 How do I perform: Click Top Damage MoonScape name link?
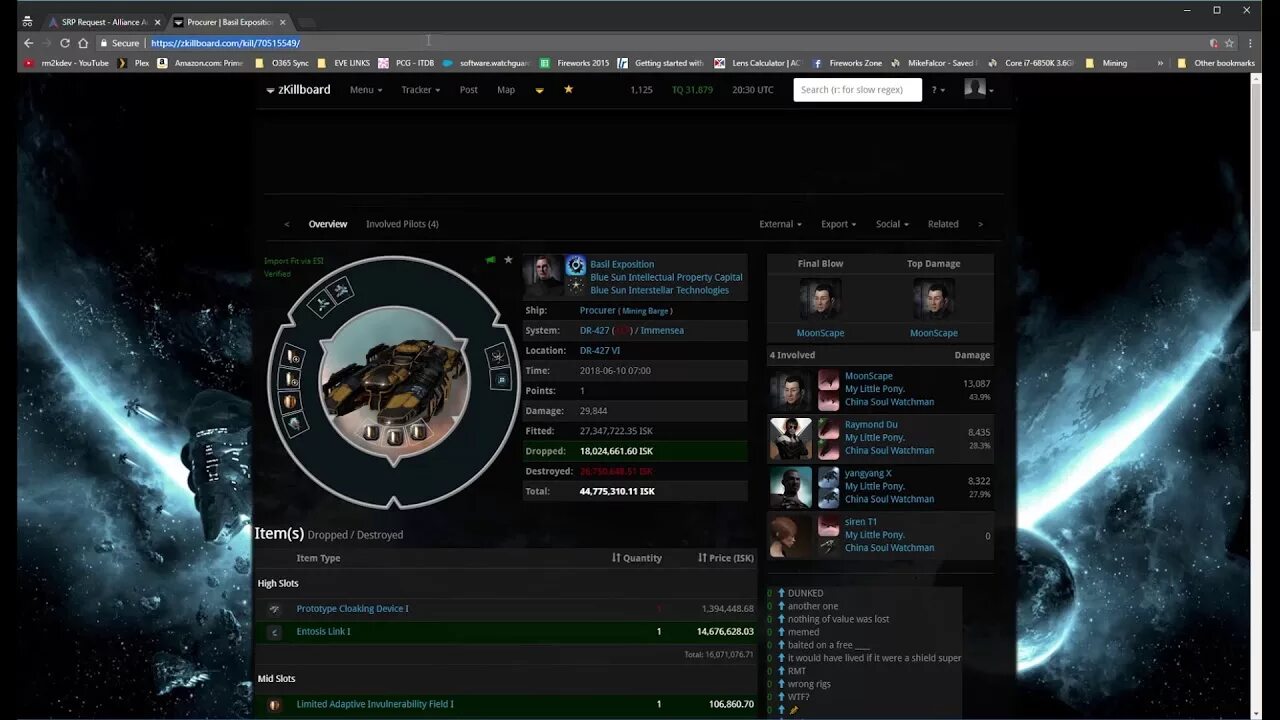(x=934, y=333)
